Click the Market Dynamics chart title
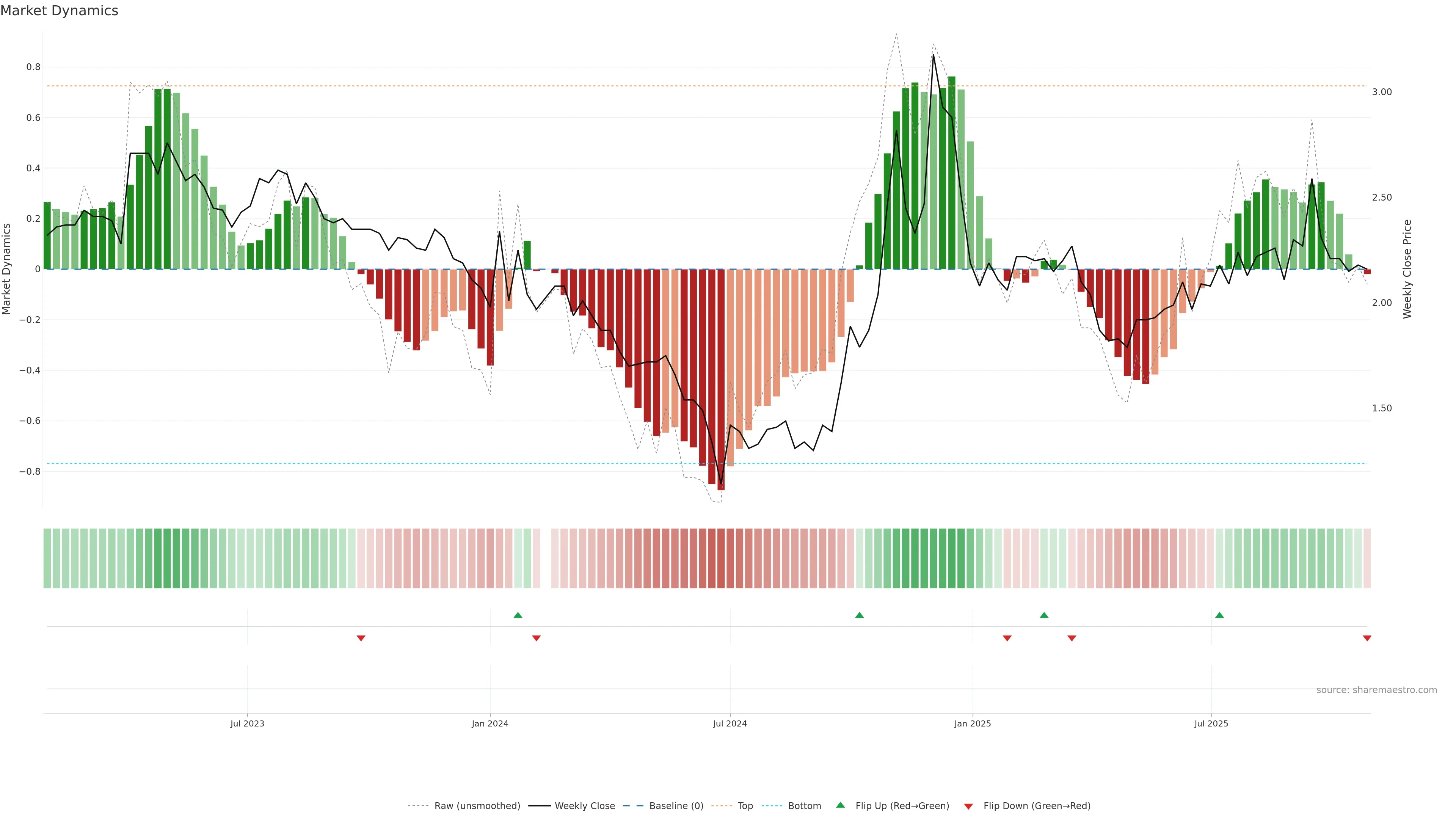The image size is (1456, 819). [x=60, y=11]
